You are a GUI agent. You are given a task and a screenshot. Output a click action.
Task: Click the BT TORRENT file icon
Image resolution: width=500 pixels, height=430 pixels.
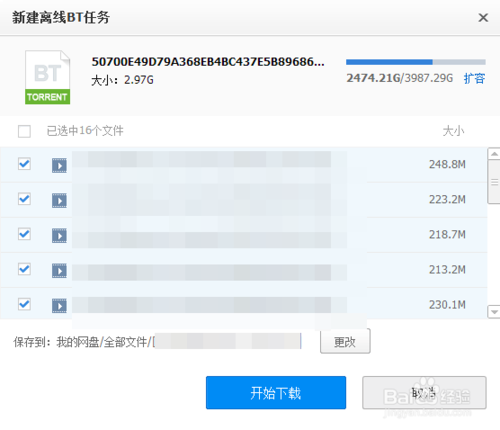tap(47, 77)
